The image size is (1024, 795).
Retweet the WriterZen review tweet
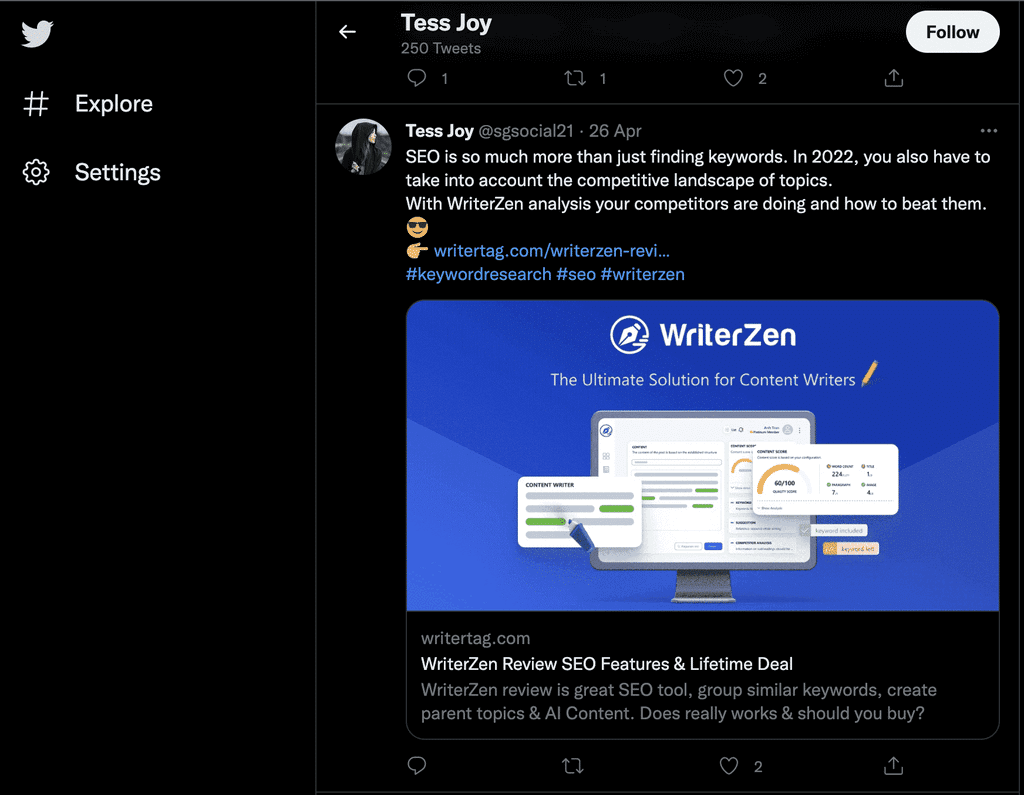[573, 766]
